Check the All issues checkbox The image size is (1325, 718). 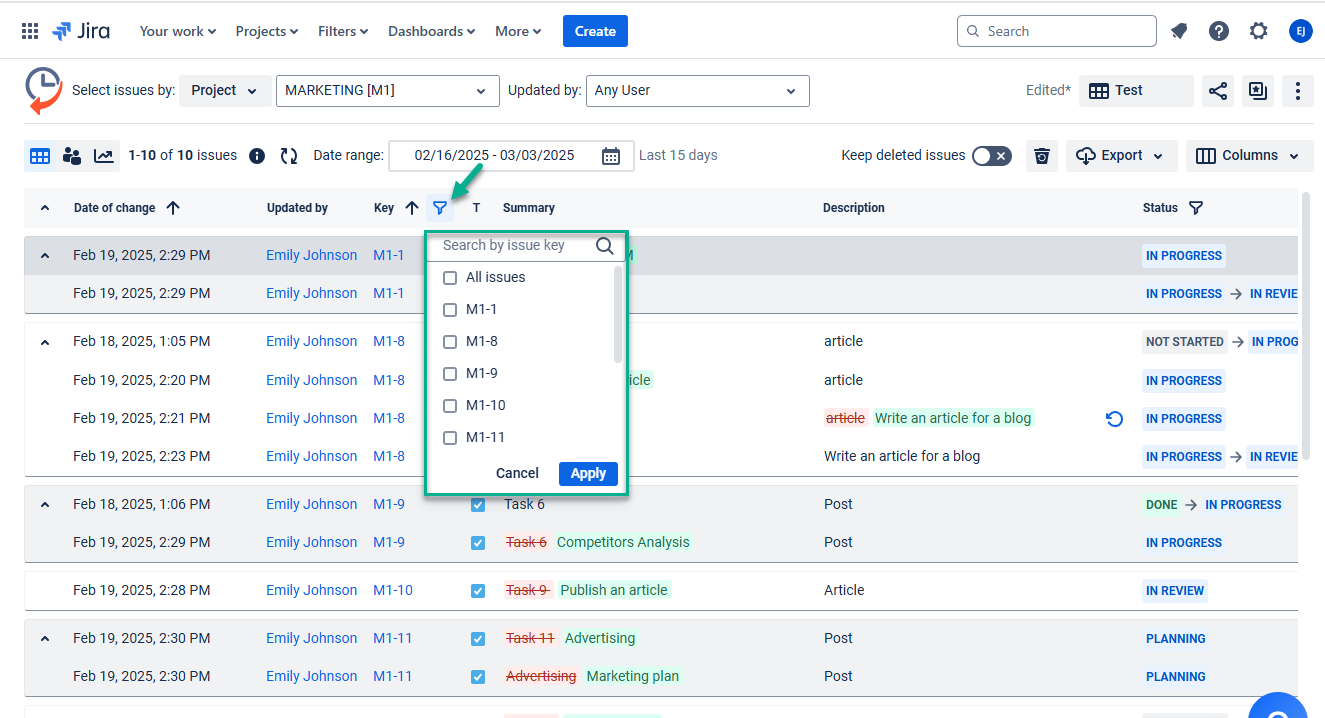tap(450, 278)
